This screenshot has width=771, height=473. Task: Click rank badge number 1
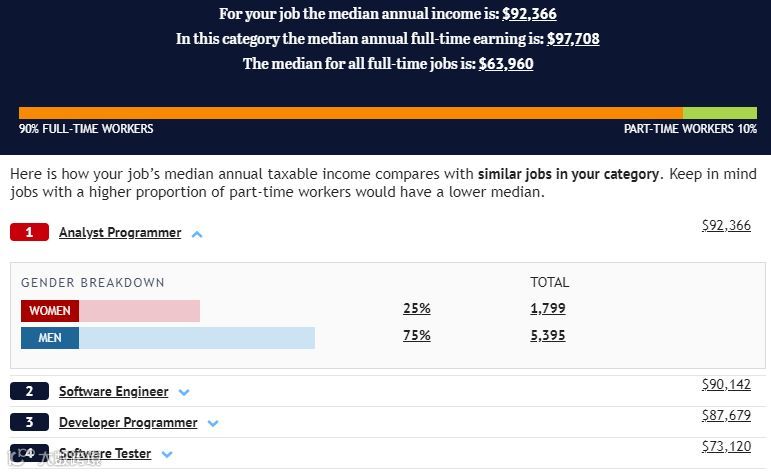click(29, 233)
